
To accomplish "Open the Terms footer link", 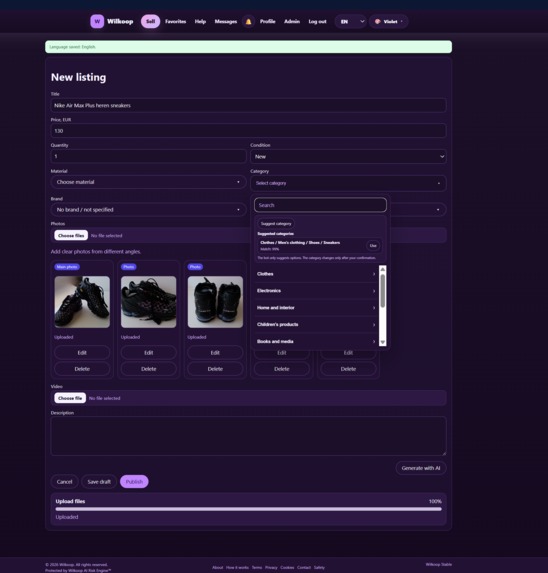I will pos(257,568).
